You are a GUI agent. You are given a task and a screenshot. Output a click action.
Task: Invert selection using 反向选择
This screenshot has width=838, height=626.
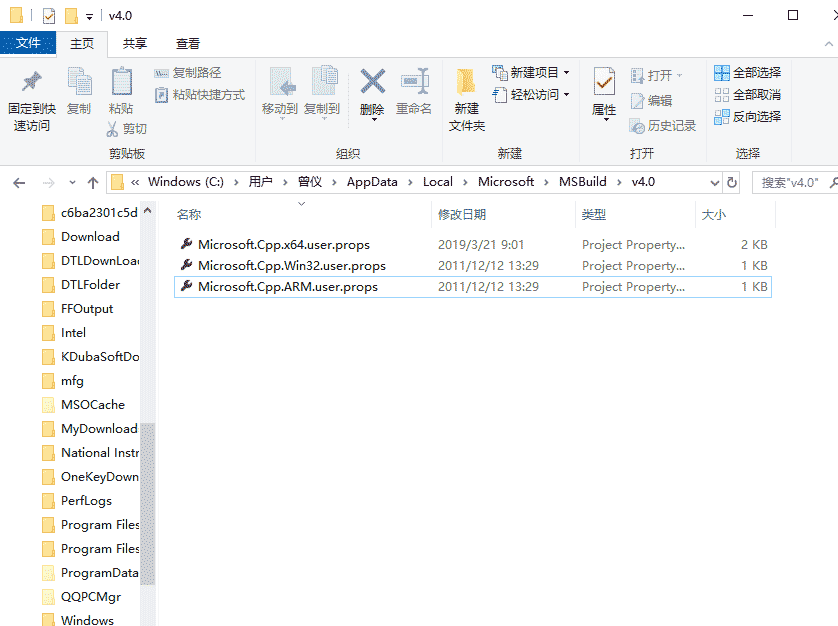point(747,116)
